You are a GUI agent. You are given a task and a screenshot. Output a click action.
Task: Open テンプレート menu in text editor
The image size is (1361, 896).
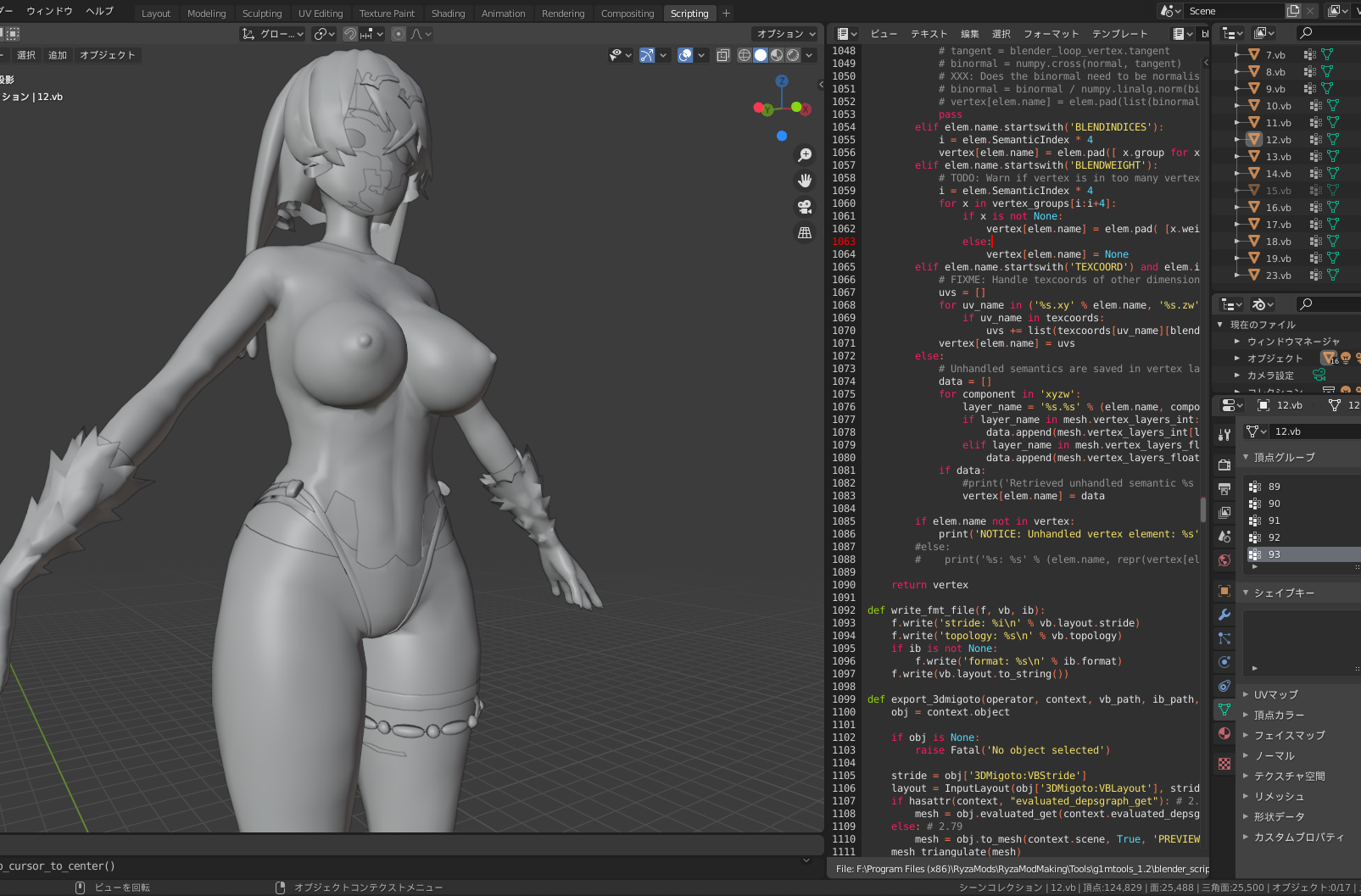1119,34
